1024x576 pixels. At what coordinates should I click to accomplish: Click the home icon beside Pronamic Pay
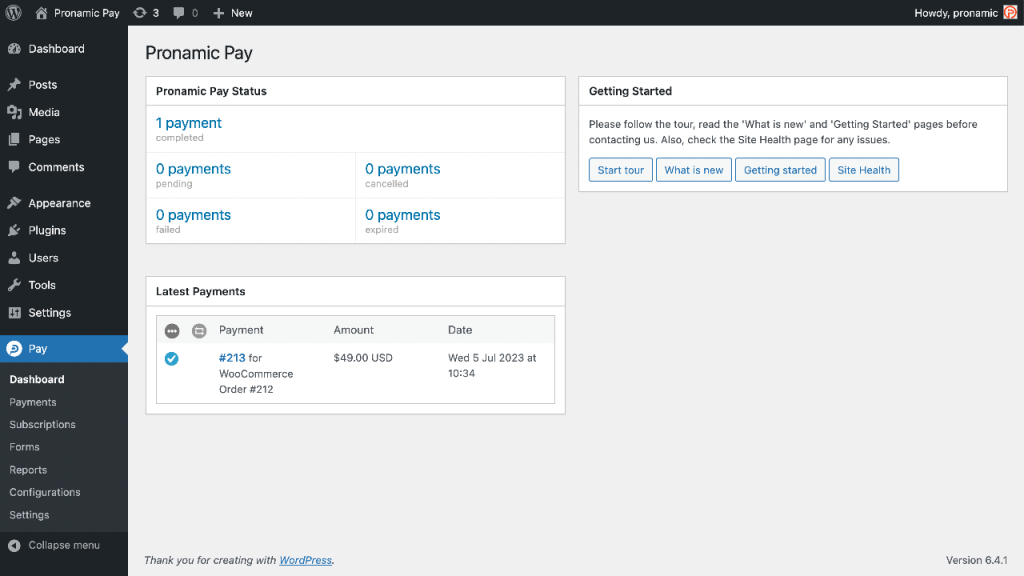(x=41, y=12)
